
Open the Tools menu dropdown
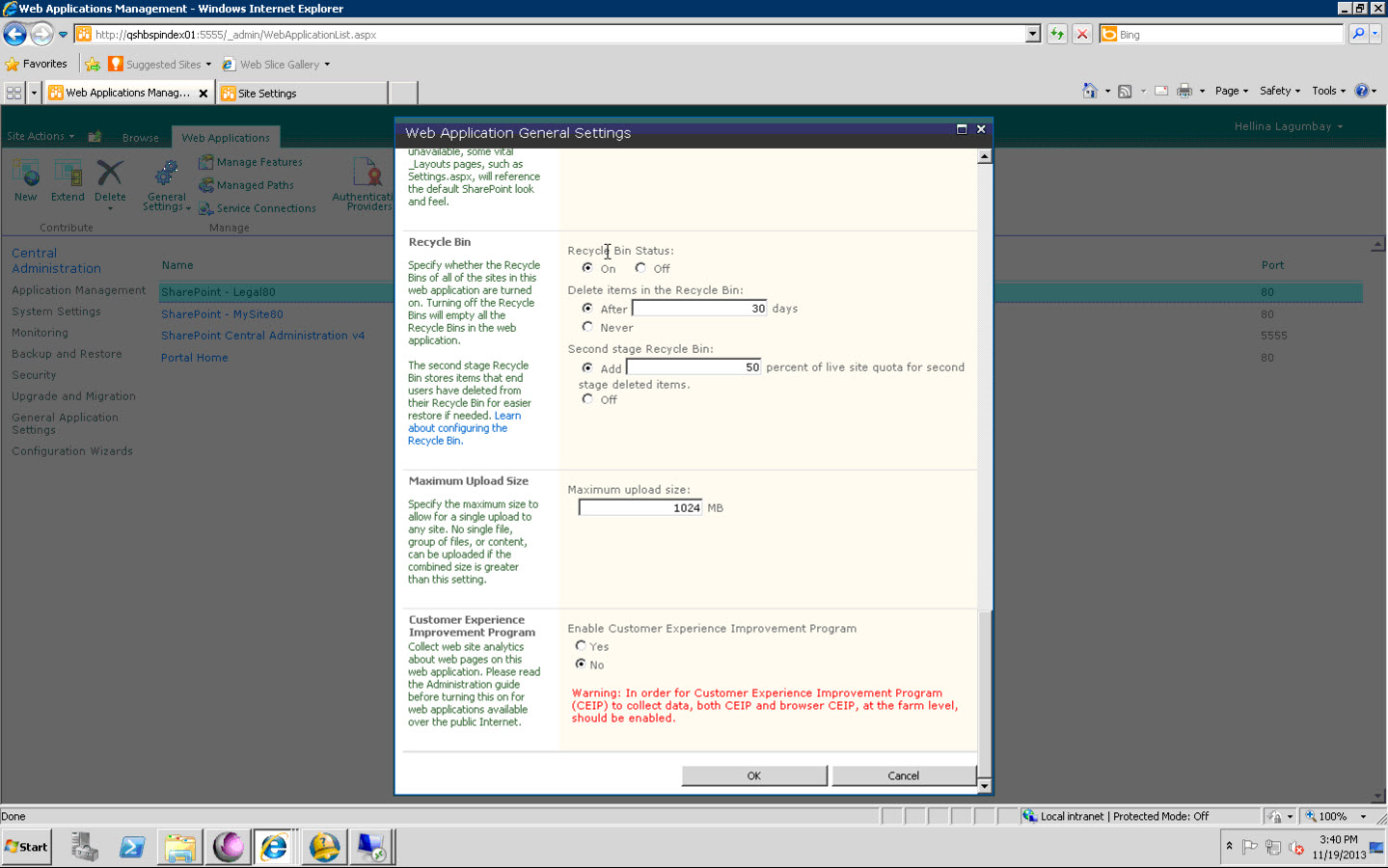point(1328,91)
